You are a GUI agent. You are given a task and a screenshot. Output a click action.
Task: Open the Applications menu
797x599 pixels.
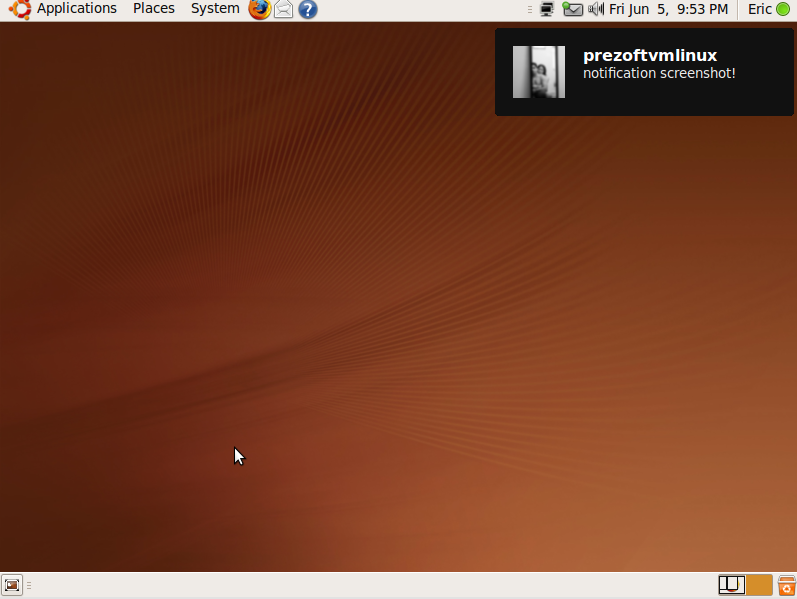pyautogui.click(x=77, y=9)
